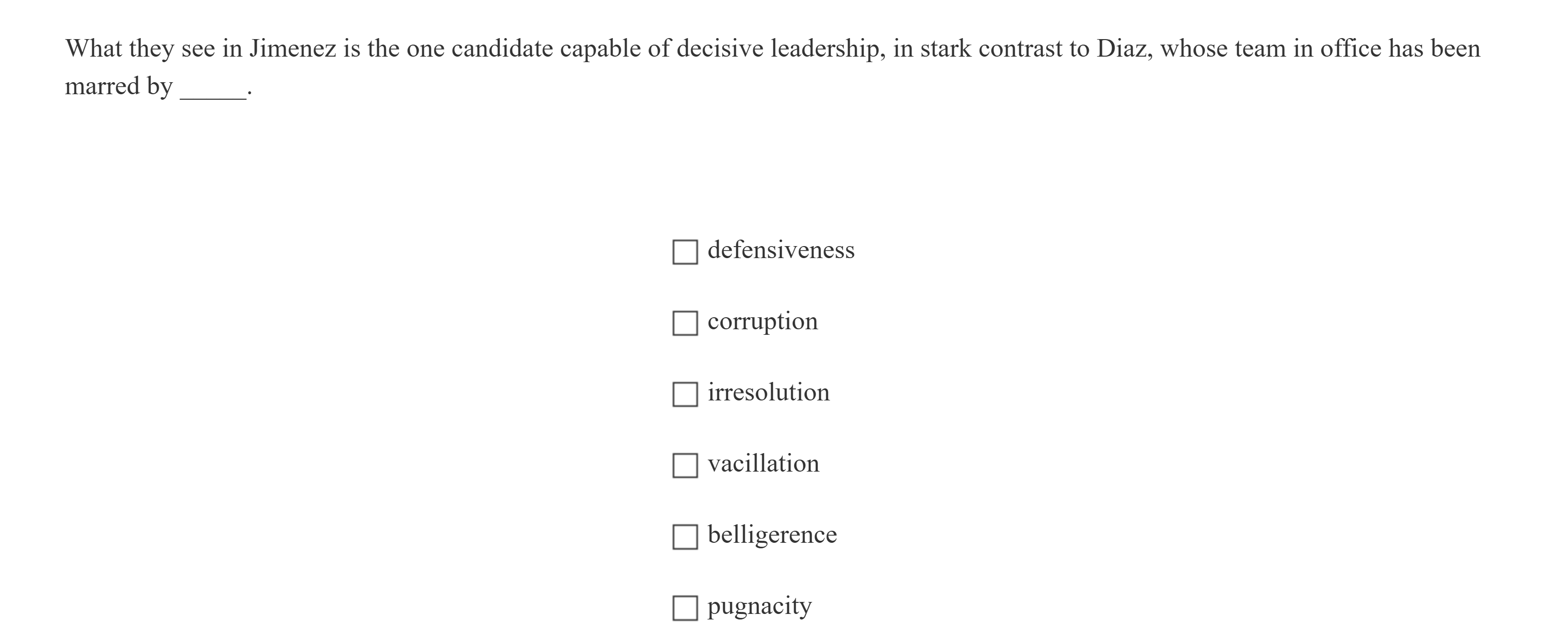This screenshot has height=635, width=1568.
Task: Check the defensiveness checkbox
Action: [x=685, y=252]
